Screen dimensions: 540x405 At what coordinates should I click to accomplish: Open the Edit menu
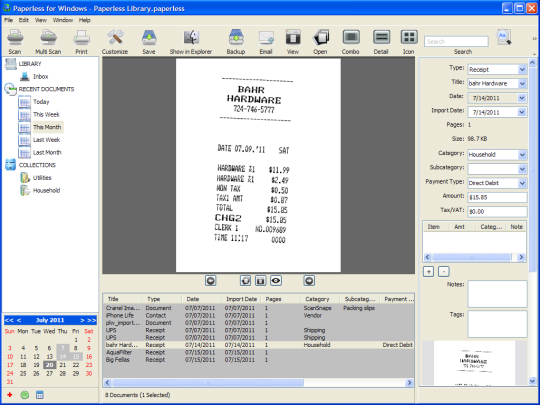(x=23, y=20)
